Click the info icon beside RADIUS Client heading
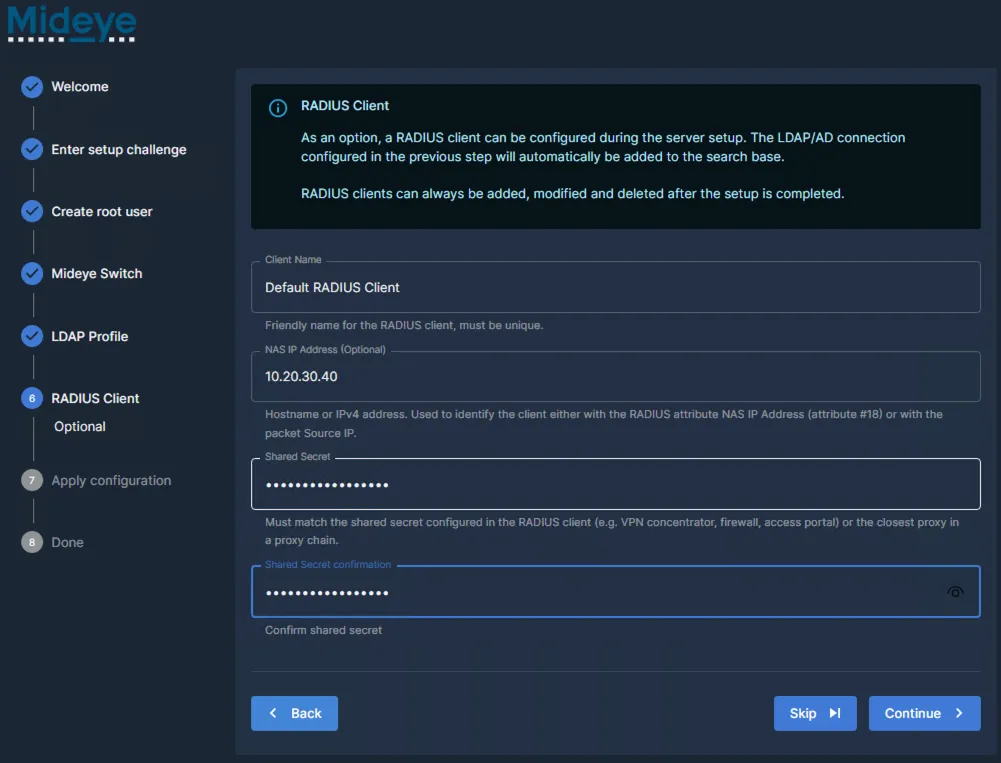 pyautogui.click(x=278, y=107)
